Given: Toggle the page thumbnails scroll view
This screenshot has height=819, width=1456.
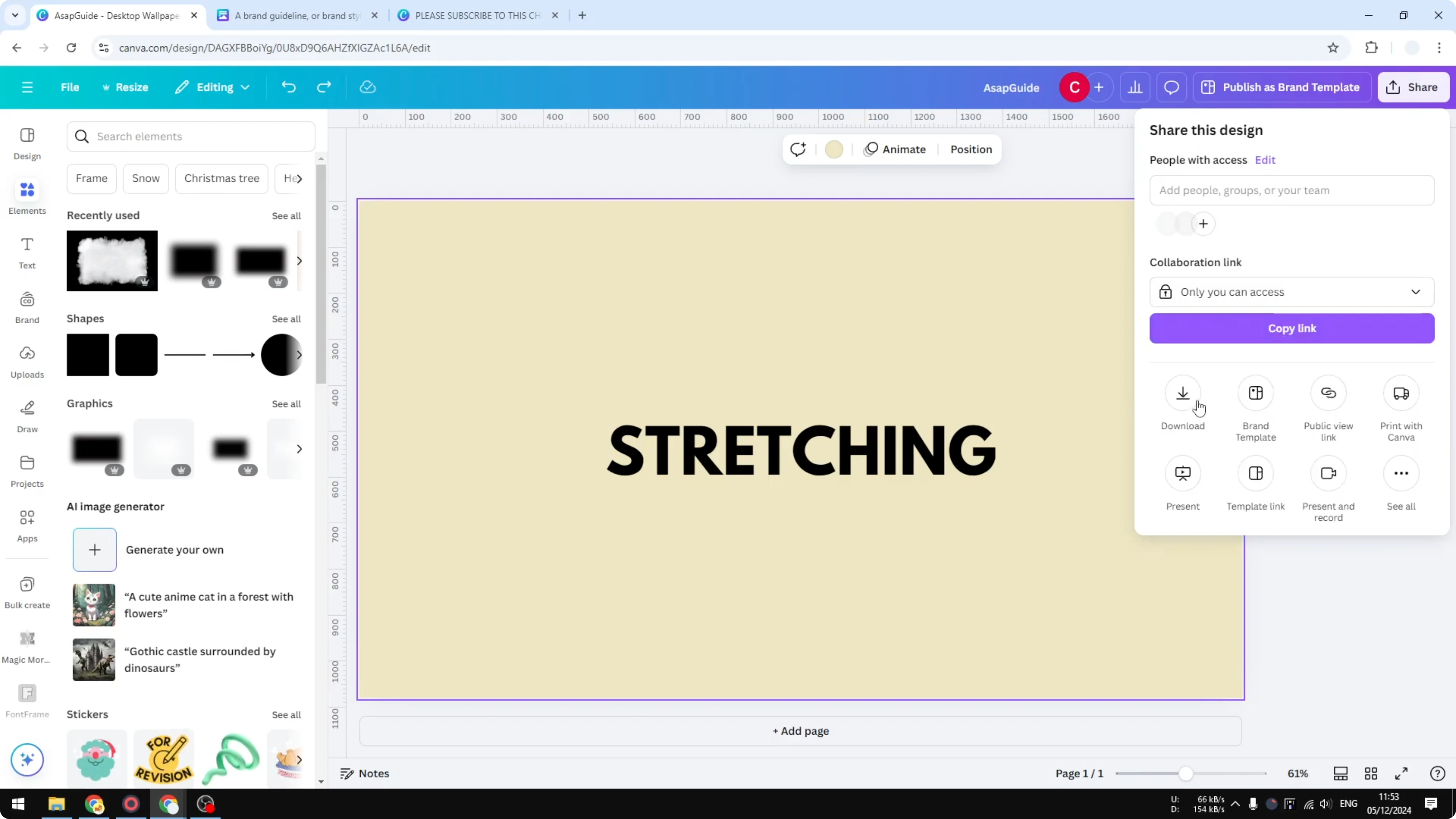Looking at the screenshot, I should pyautogui.click(x=1340, y=773).
